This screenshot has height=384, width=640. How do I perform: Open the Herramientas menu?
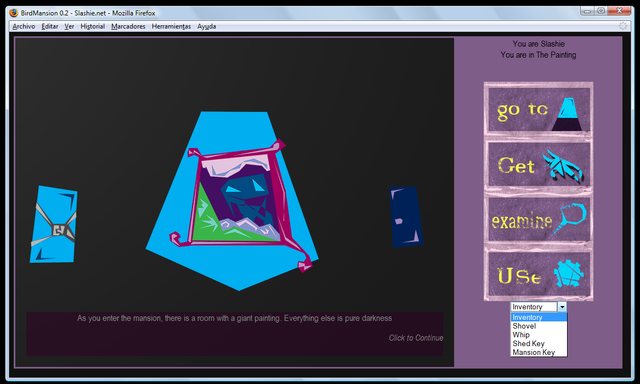pyautogui.click(x=171, y=26)
